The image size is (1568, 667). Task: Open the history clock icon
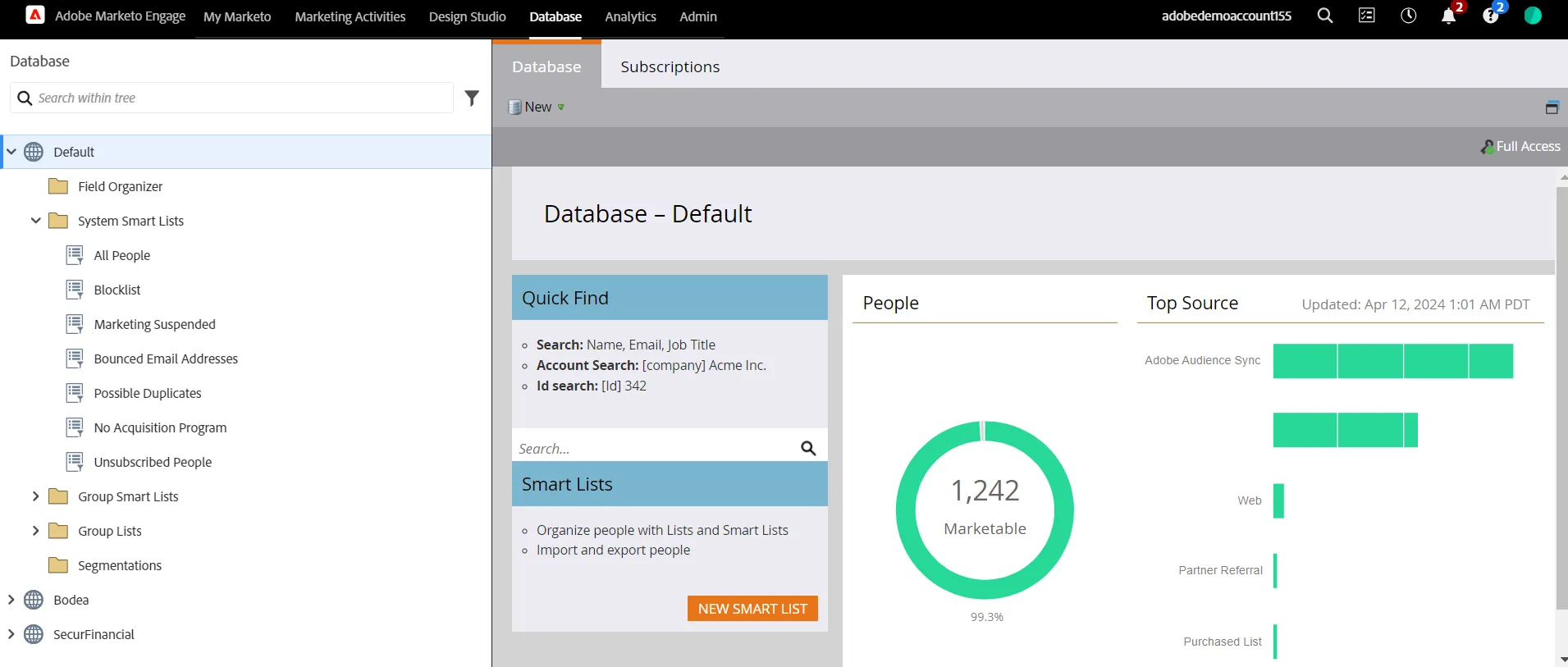pyautogui.click(x=1409, y=16)
